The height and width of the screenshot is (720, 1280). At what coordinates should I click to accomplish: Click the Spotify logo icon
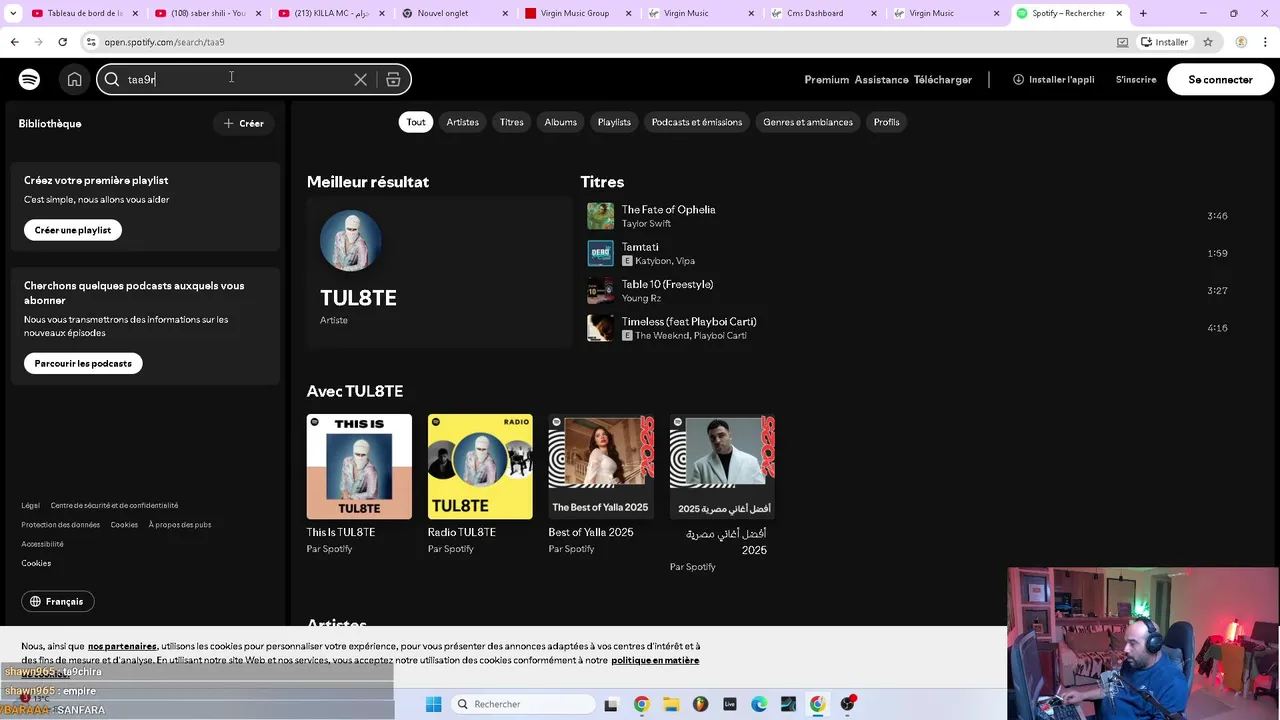click(x=29, y=80)
